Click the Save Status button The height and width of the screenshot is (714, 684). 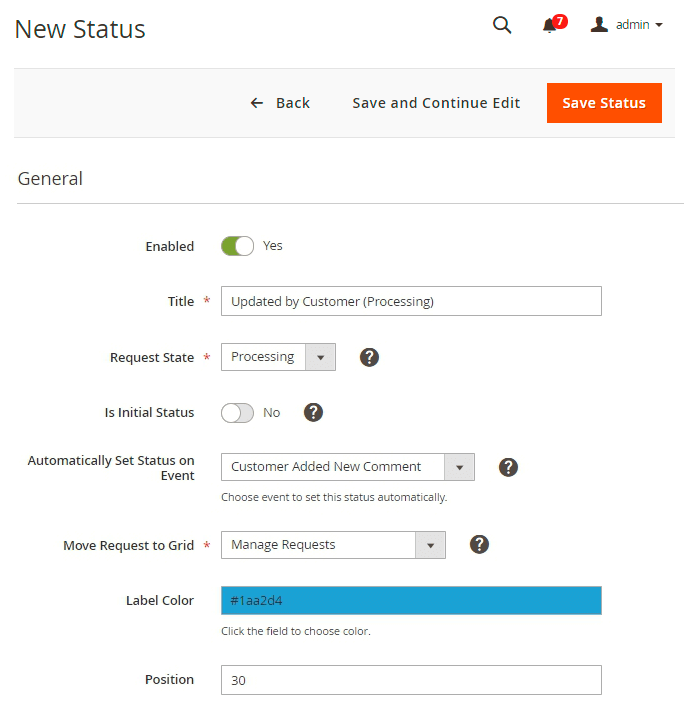click(x=604, y=103)
